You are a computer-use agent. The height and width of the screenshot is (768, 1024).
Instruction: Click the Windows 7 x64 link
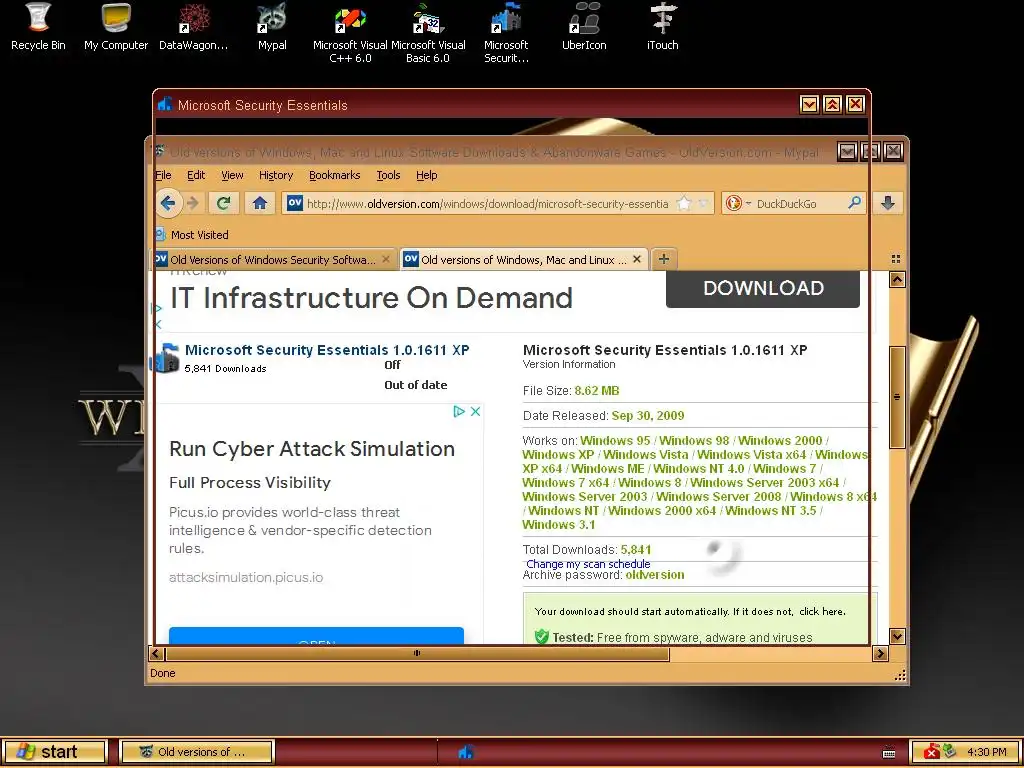pyautogui.click(x=566, y=483)
